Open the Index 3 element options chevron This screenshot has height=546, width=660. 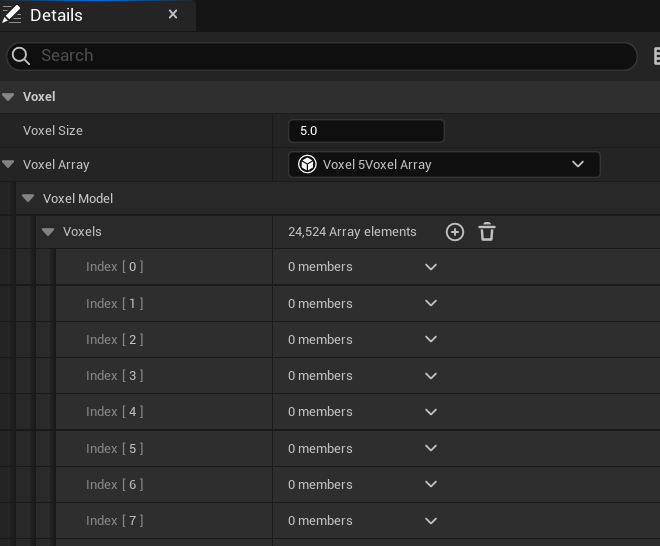click(x=431, y=376)
